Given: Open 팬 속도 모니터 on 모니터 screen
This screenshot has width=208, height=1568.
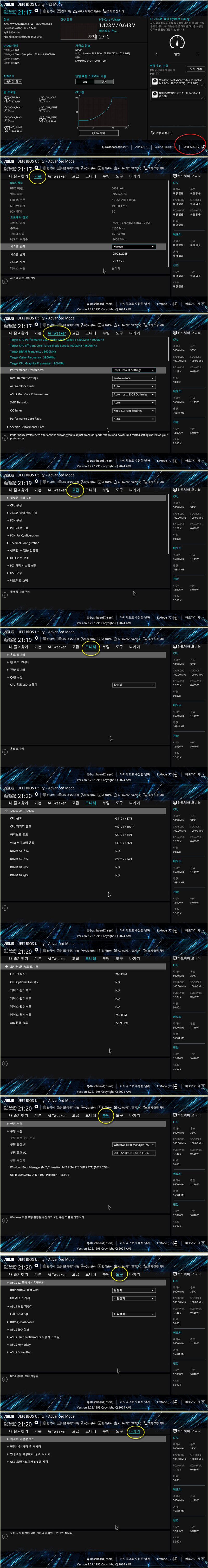Looking at the screenshot, I should click(19, 662).
